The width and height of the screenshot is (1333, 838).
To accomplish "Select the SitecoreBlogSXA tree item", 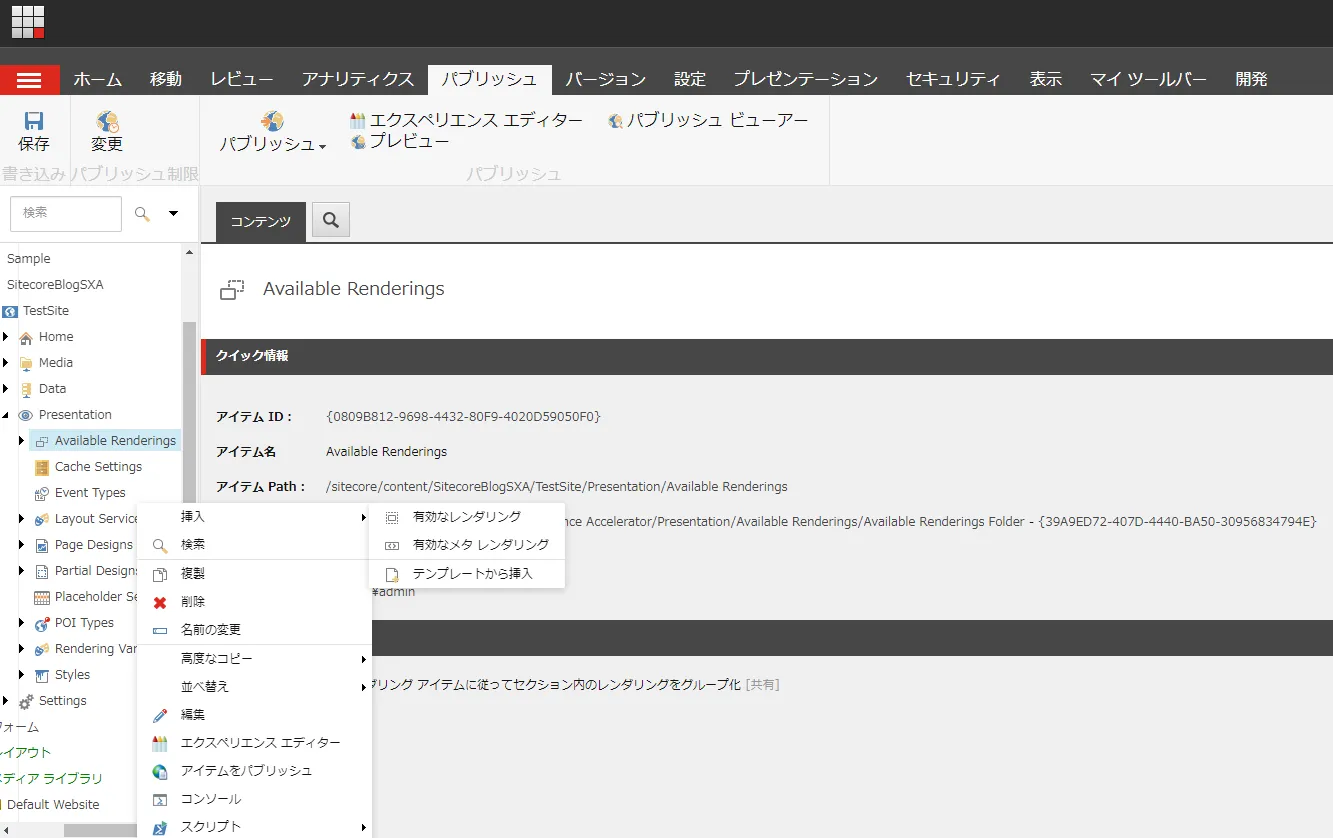I will click(55, 285).
